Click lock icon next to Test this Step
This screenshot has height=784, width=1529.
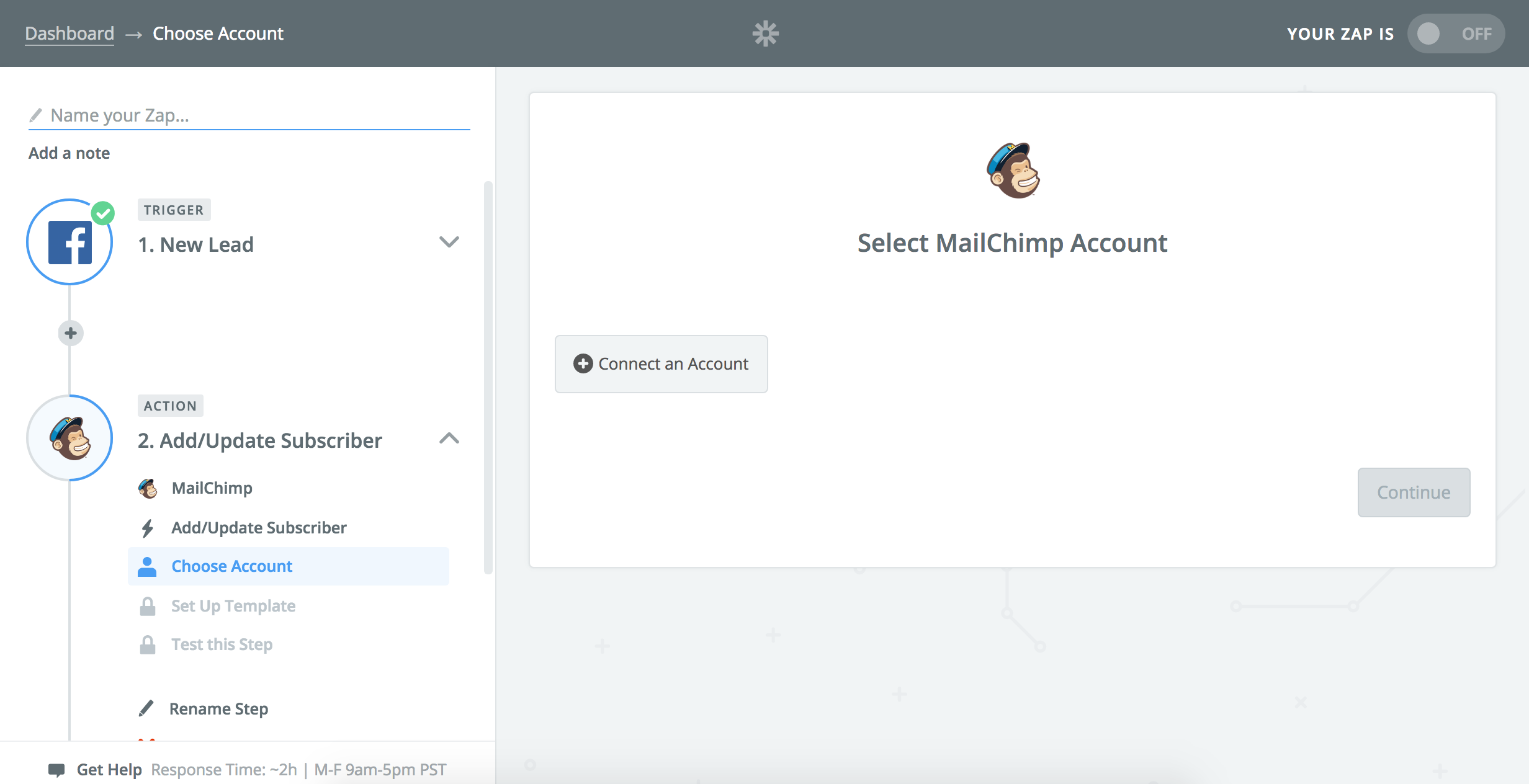coord(148,644)
